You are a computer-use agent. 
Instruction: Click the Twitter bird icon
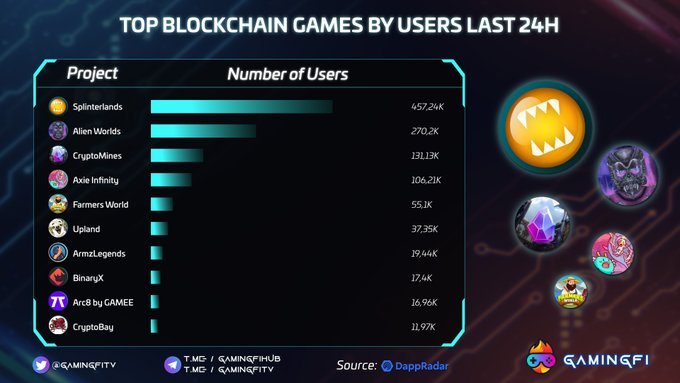(41, 365)
